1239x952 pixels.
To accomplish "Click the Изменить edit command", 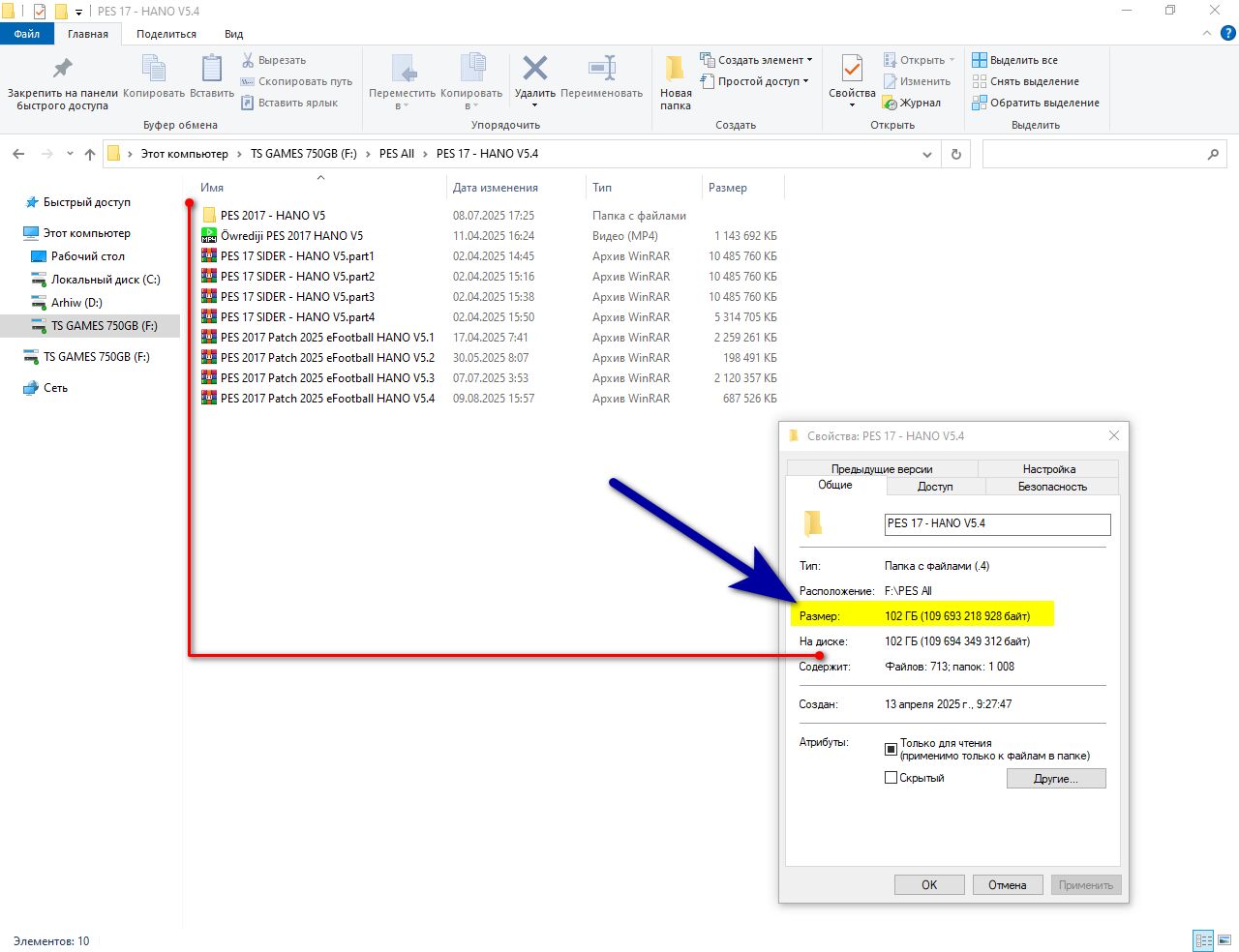I will tap(917, 81).
